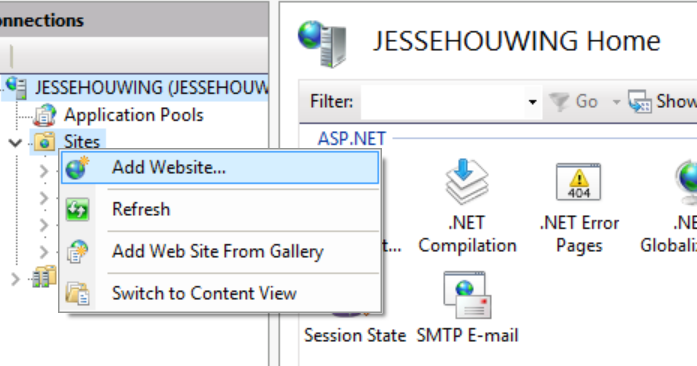Select Switch to Content View menu entry
The image size is (697, 366).
(x=220, y=293)
